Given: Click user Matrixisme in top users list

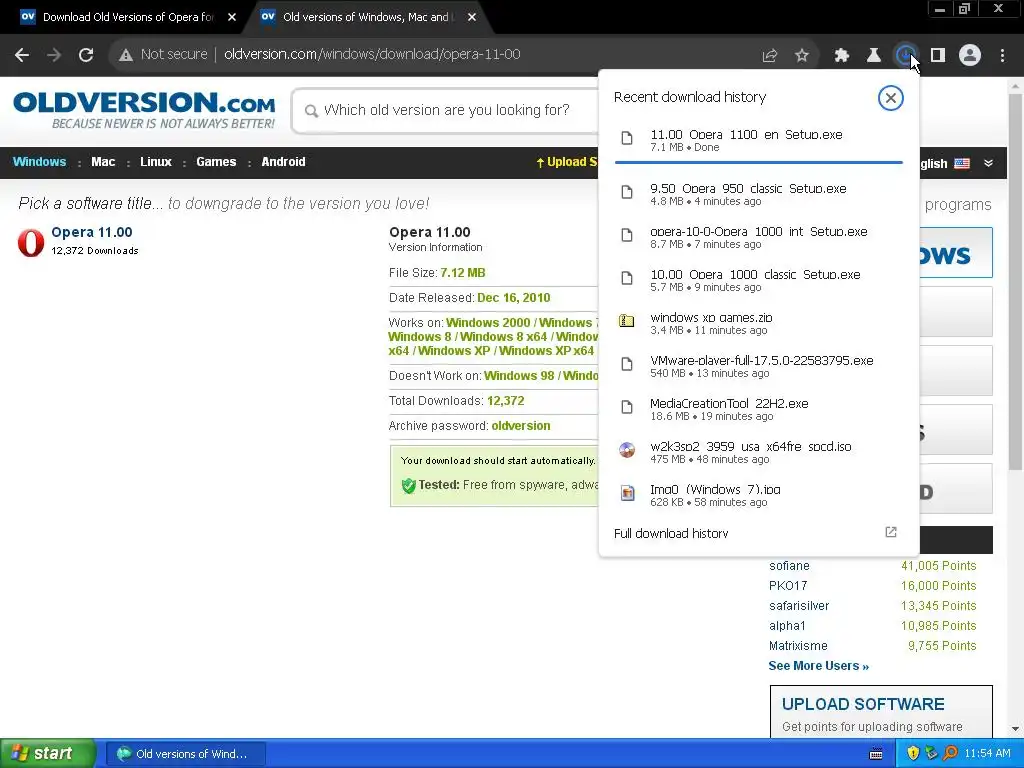Looking at the screenshot, I should (798, 646).
